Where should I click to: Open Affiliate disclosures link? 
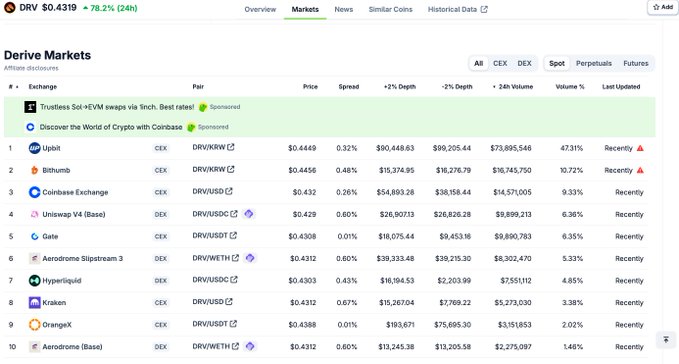coord(31,68)
